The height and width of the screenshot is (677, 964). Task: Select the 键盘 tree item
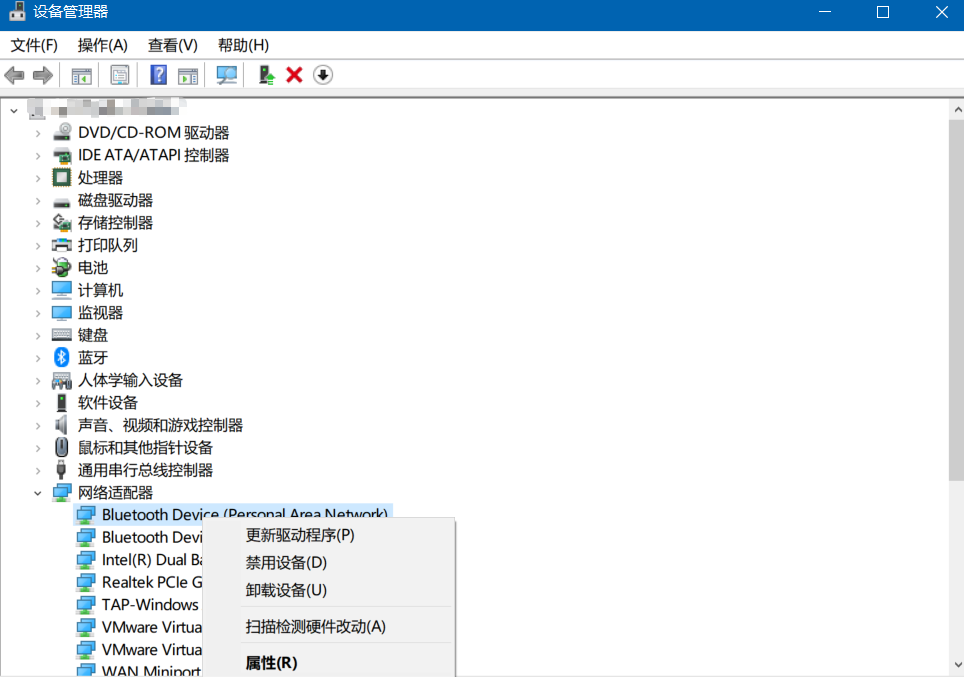93,335
